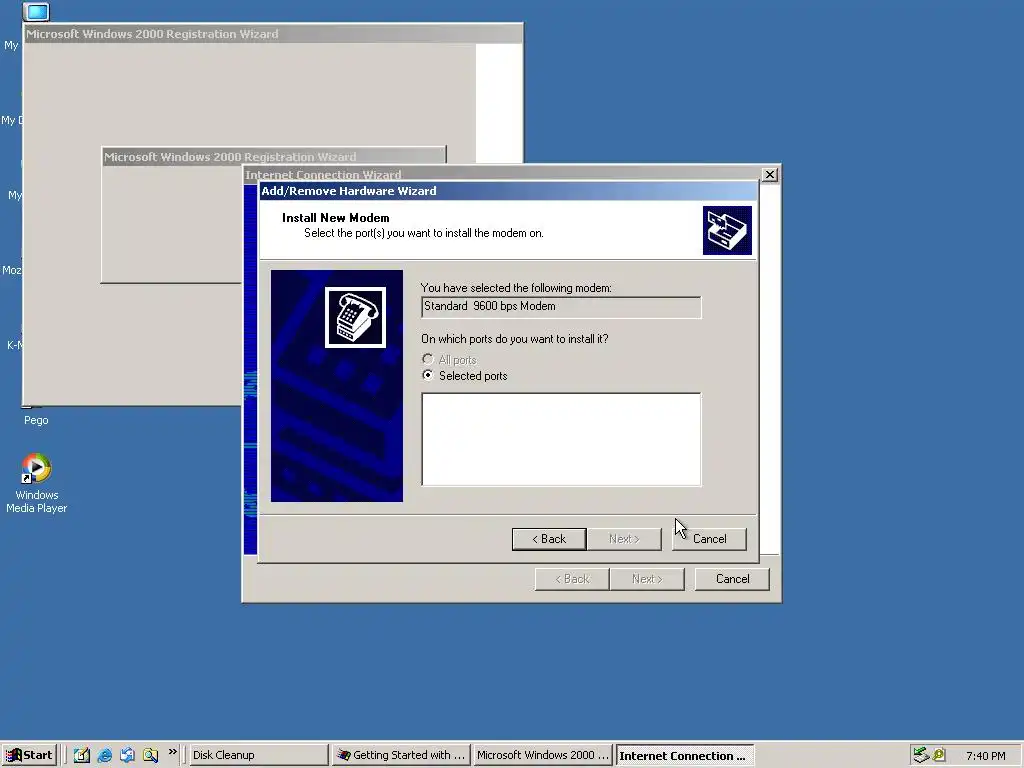Switch to Microsoft Windows 2000 taskbar button
The height and width of the screenshot is (768, 1024).
coord(543,755)
